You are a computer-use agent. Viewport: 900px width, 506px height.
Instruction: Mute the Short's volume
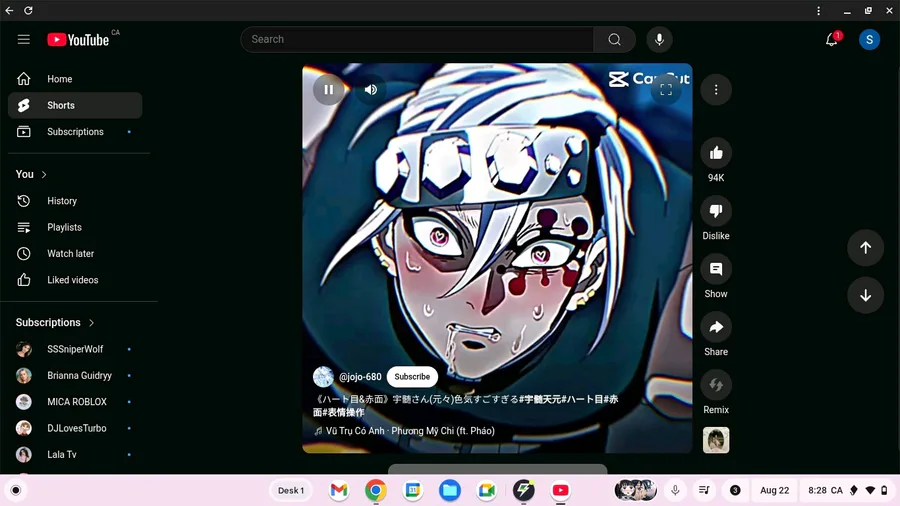pyautogui.click(x=371, y=89)
